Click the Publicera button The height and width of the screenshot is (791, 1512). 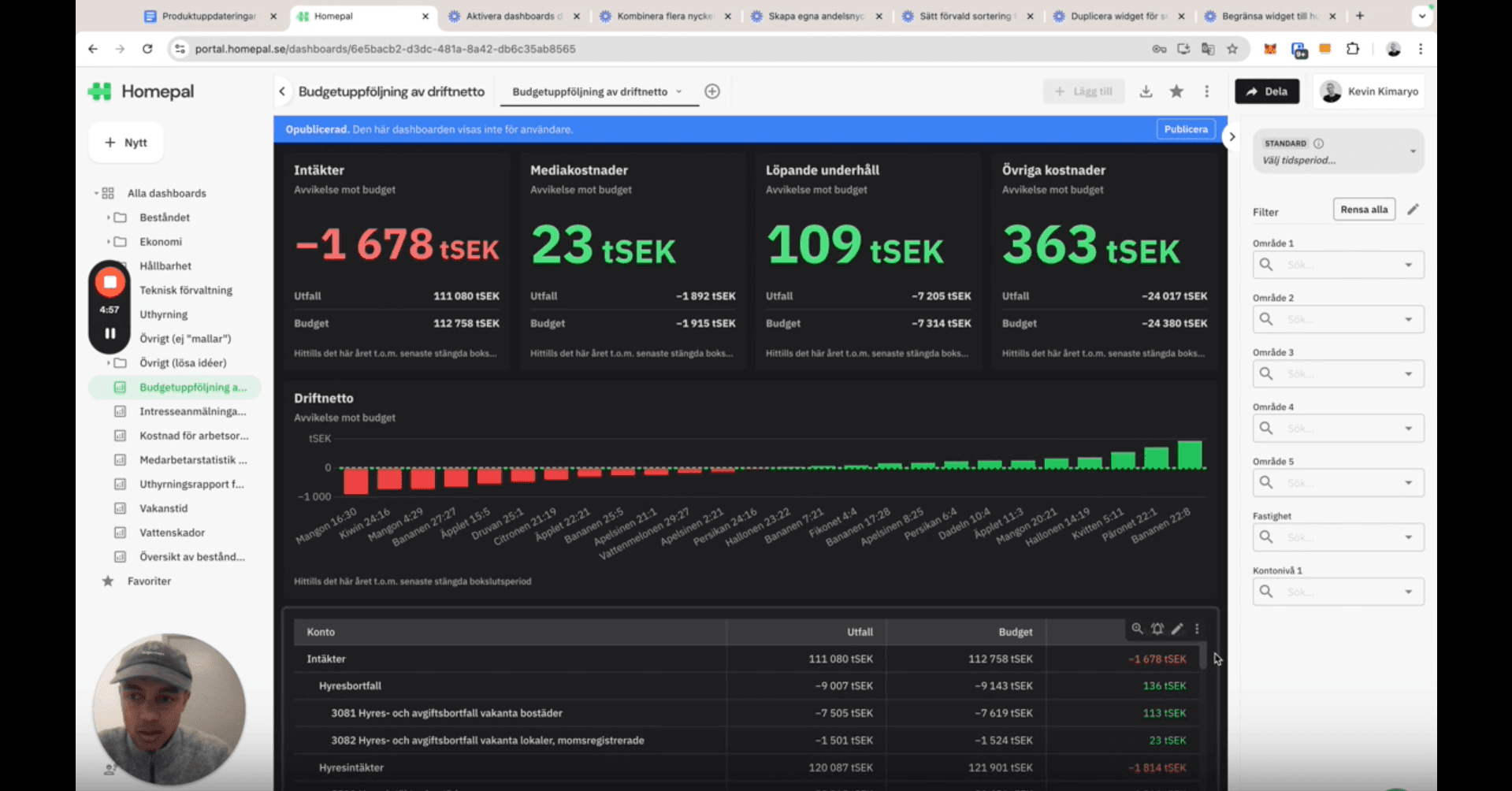point(1186,129)
